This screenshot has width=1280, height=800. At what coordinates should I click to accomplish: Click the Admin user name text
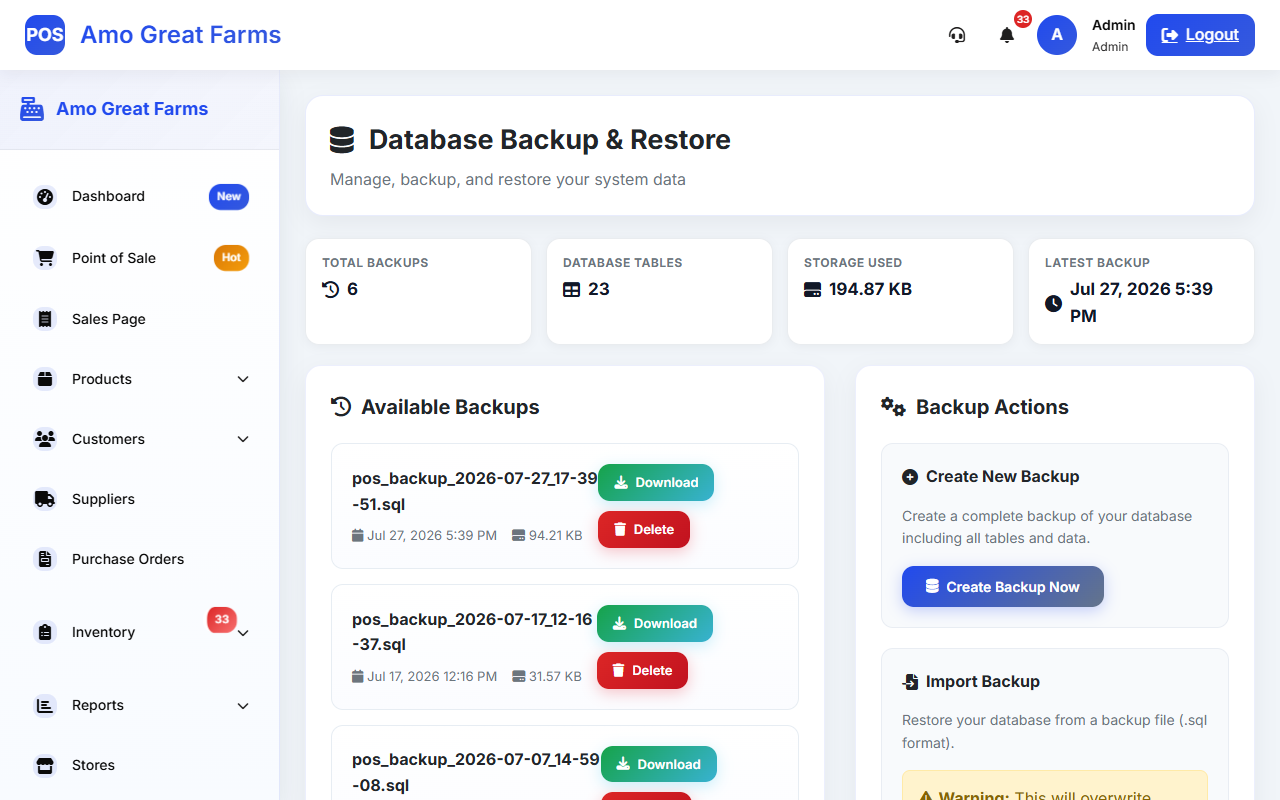[x=1113, y=25]
